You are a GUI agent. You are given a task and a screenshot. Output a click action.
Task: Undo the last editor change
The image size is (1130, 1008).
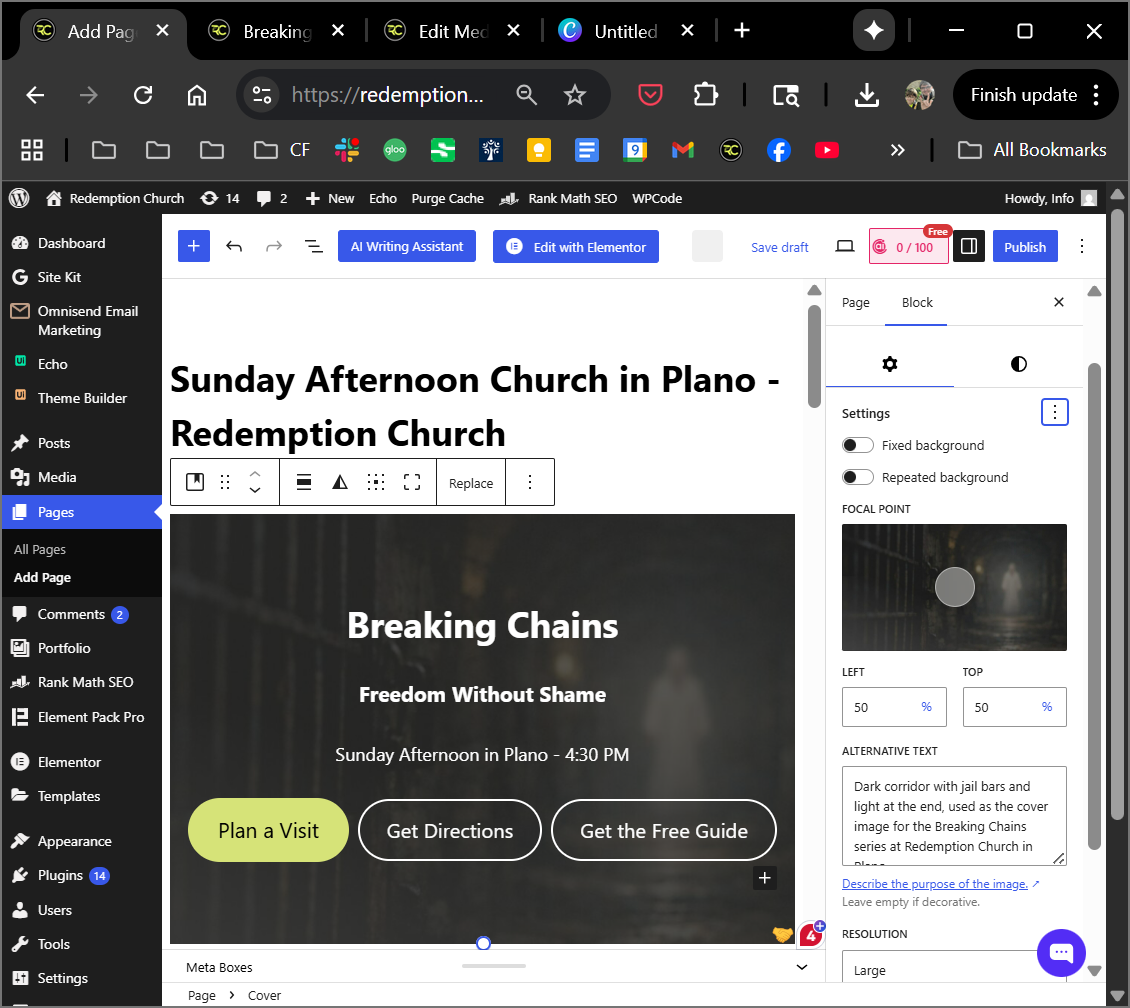click(234, 247)
